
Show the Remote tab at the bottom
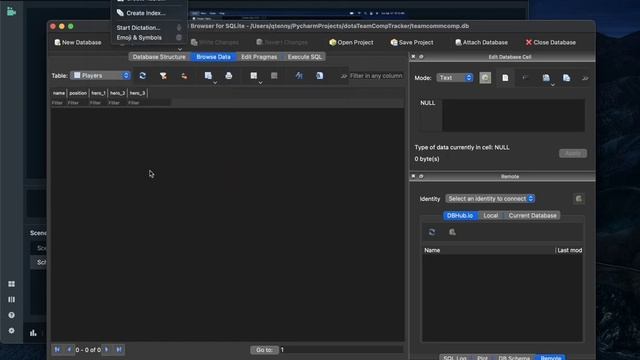[550, 358]
